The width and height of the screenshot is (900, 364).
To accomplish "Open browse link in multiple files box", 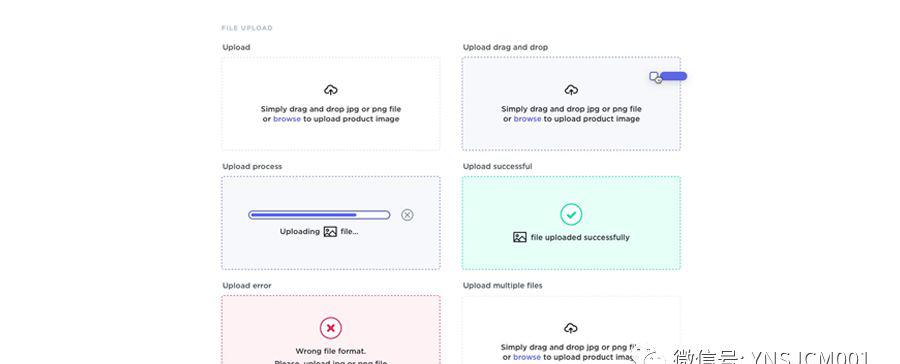I will 527,357.
